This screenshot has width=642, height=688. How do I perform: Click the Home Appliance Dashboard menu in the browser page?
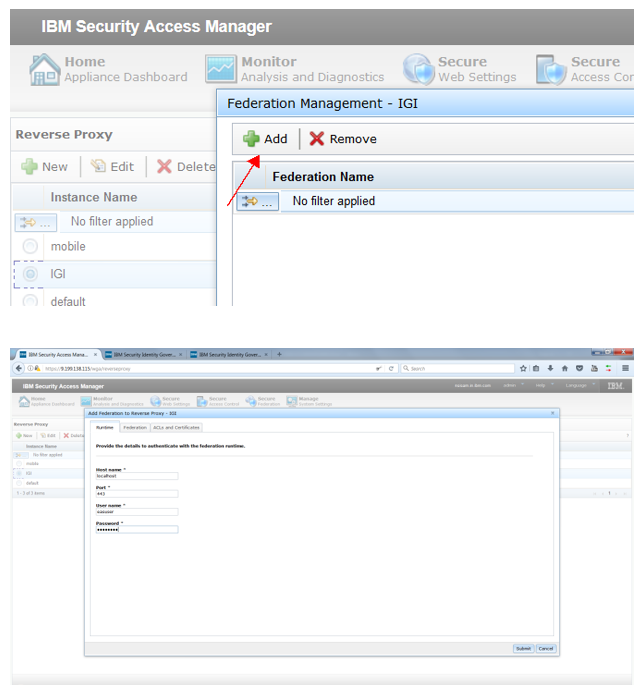pos(47,401)
